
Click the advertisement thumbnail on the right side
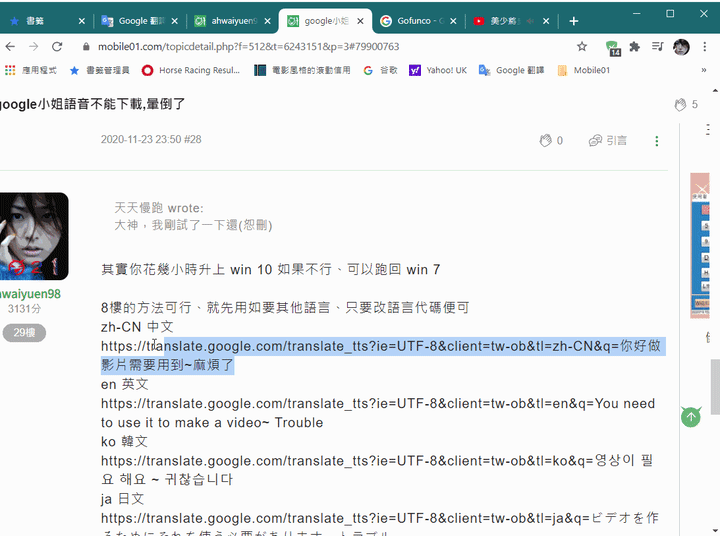[x=700, y=245]
